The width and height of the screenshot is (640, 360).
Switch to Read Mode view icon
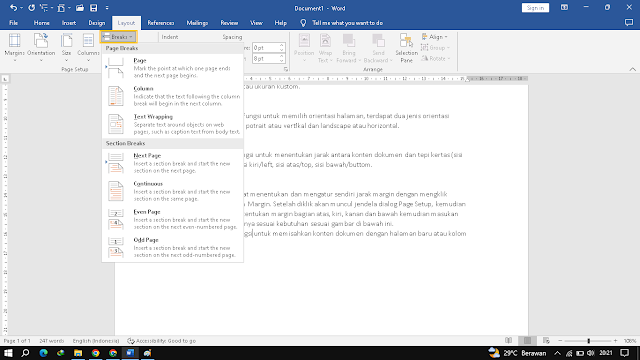(509, 340)
